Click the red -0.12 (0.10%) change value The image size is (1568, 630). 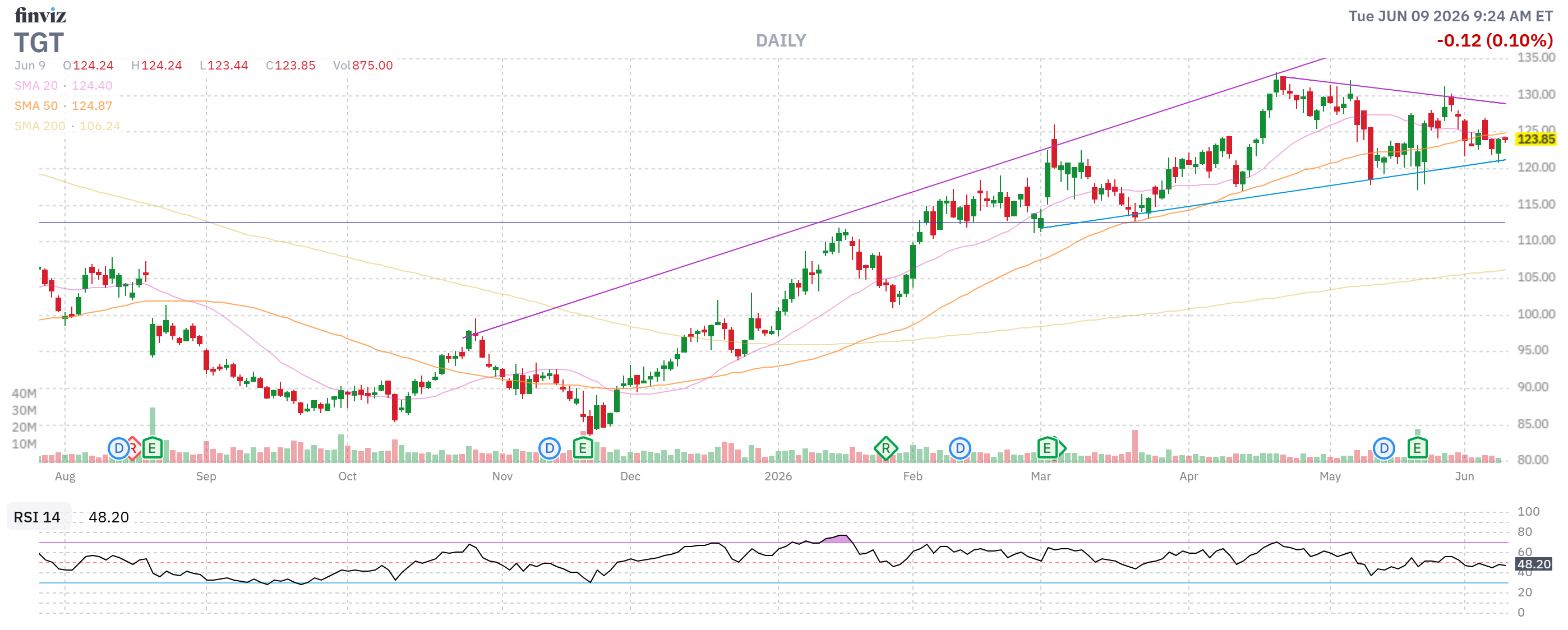pyautogui.click(x=1495, y=41)
